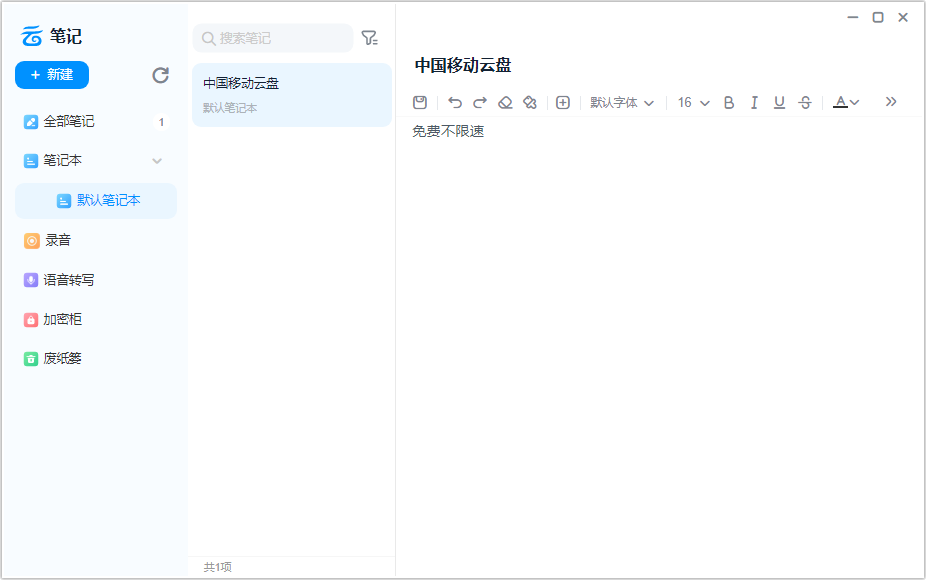Image resolution: width=926 pixels, height=580 pixels.
Task: Click the refresh notes icon
Action: pos(159,75)
